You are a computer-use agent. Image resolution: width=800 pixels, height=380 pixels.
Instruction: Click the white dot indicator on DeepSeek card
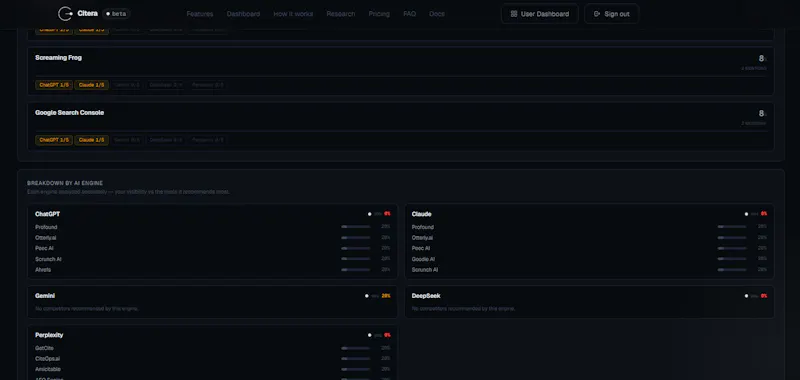pos(746,296)
